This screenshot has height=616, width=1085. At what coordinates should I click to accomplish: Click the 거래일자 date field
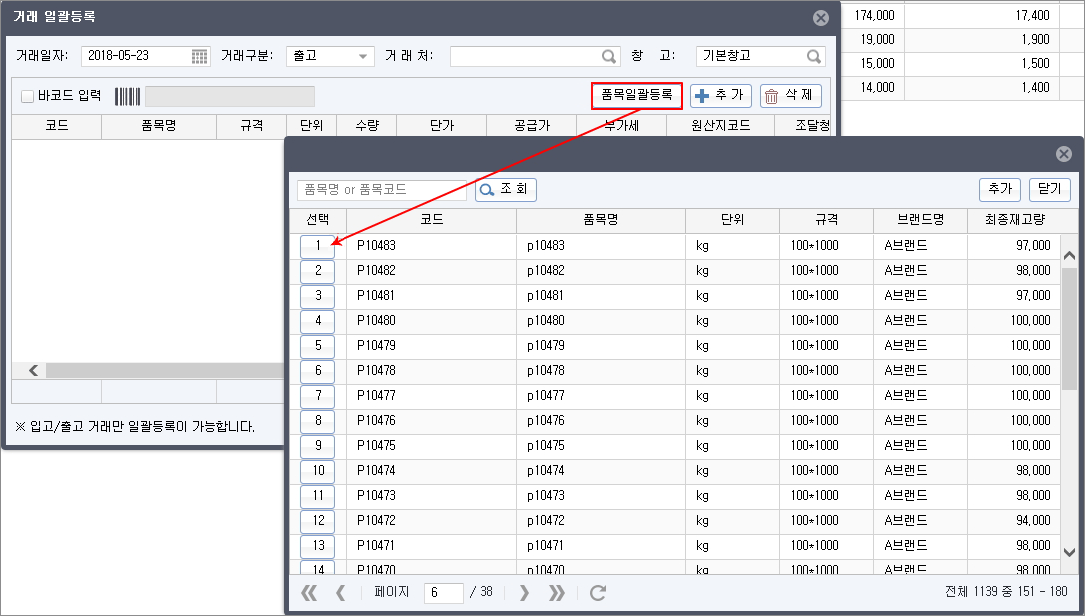tap(145, 56)
